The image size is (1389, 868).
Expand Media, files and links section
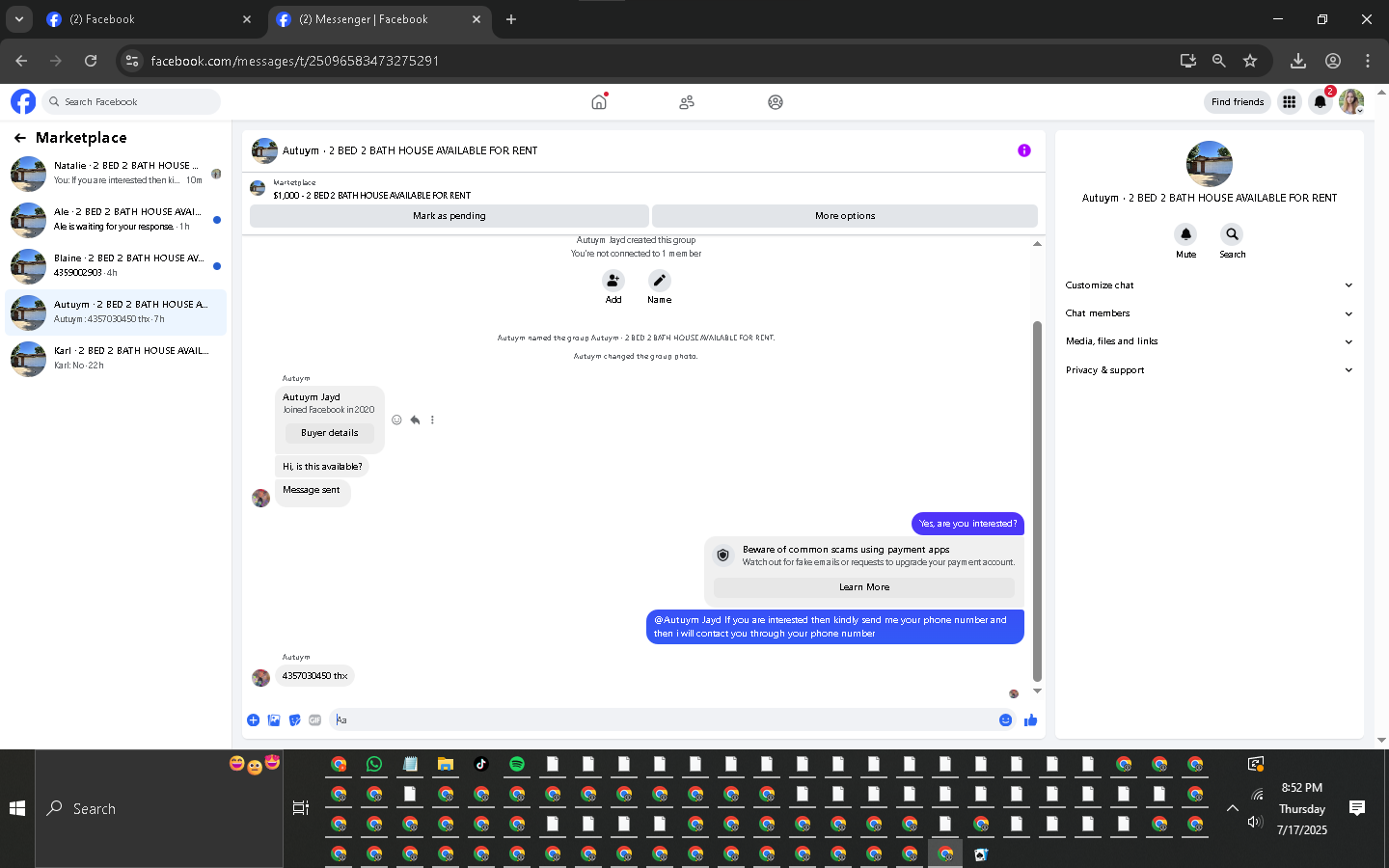point(1209,341)
